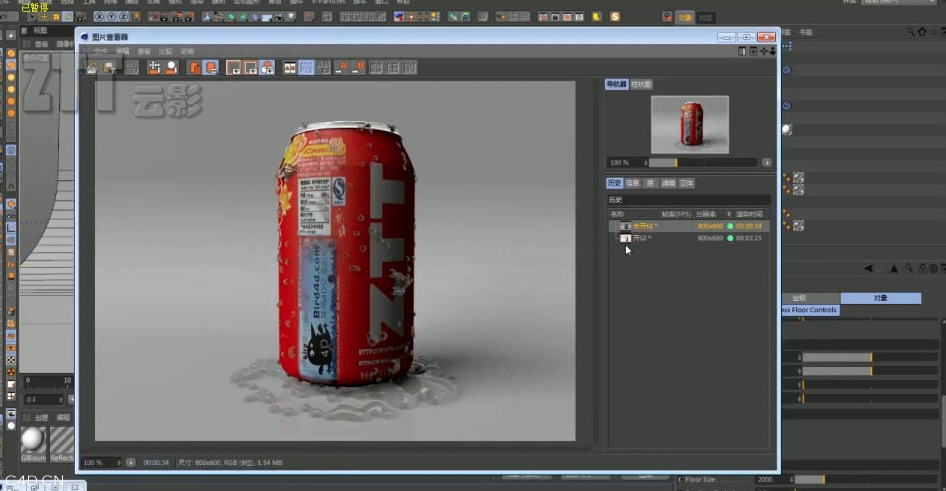This screenshot has width=946, height=491.
Task: Click the 100 % zoom field in Picture Viewer status bar
Action: click(101, 463)
